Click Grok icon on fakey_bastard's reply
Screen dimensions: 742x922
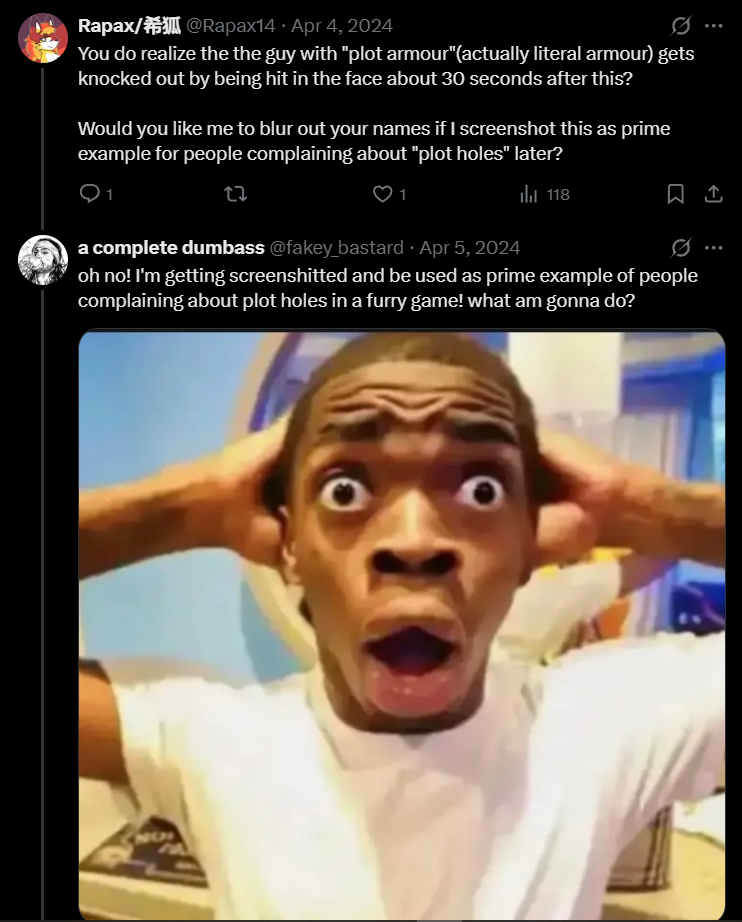click(x=680, y=248)
